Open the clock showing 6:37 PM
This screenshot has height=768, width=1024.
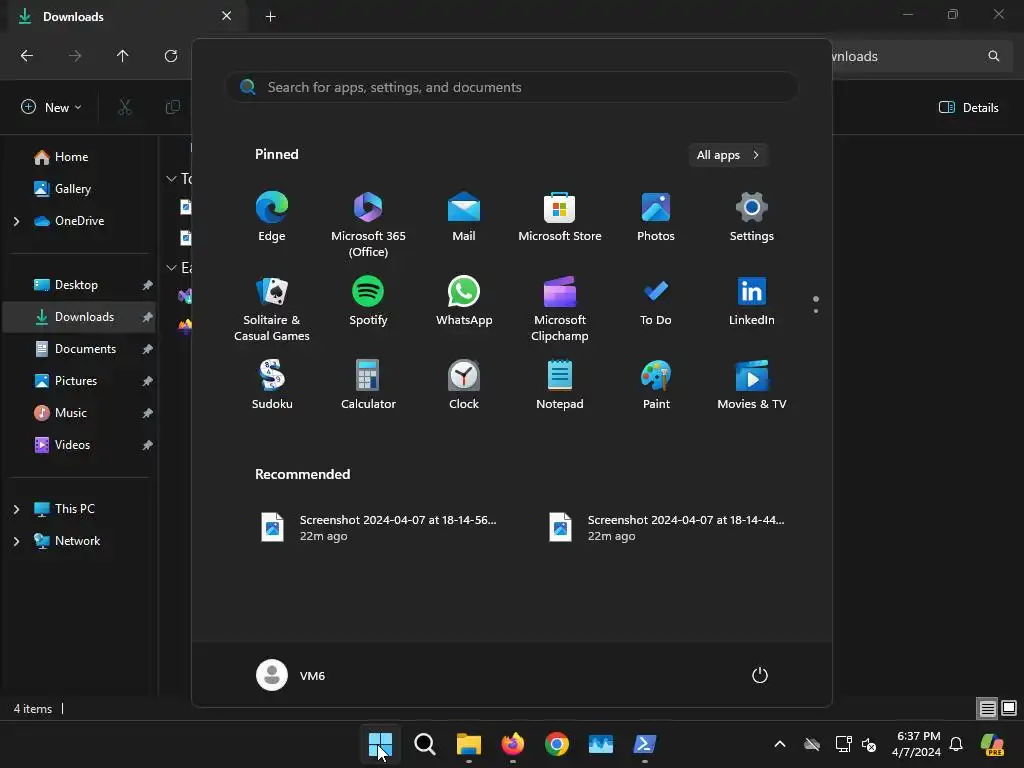[x=917, y=744]
